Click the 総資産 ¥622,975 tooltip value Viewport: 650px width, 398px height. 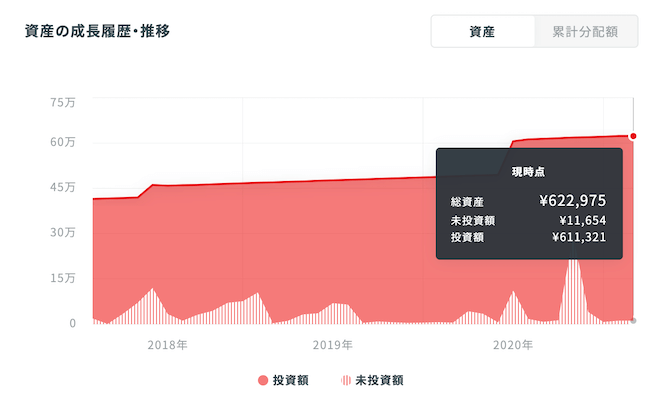[572, 201]
